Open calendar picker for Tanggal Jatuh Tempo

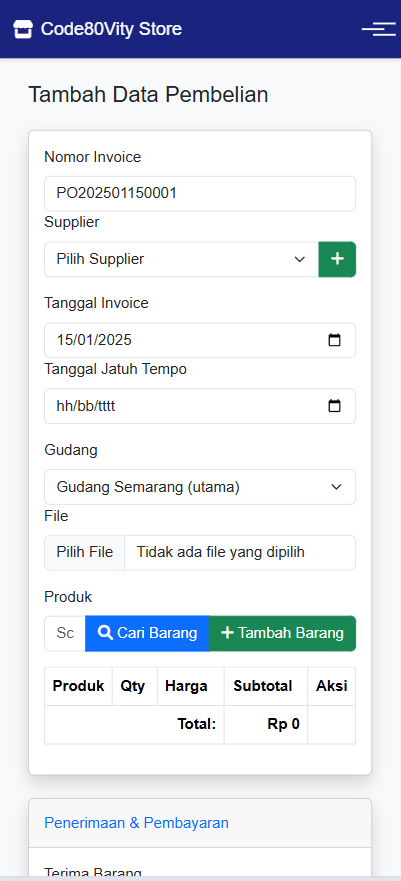pos(334,406)
